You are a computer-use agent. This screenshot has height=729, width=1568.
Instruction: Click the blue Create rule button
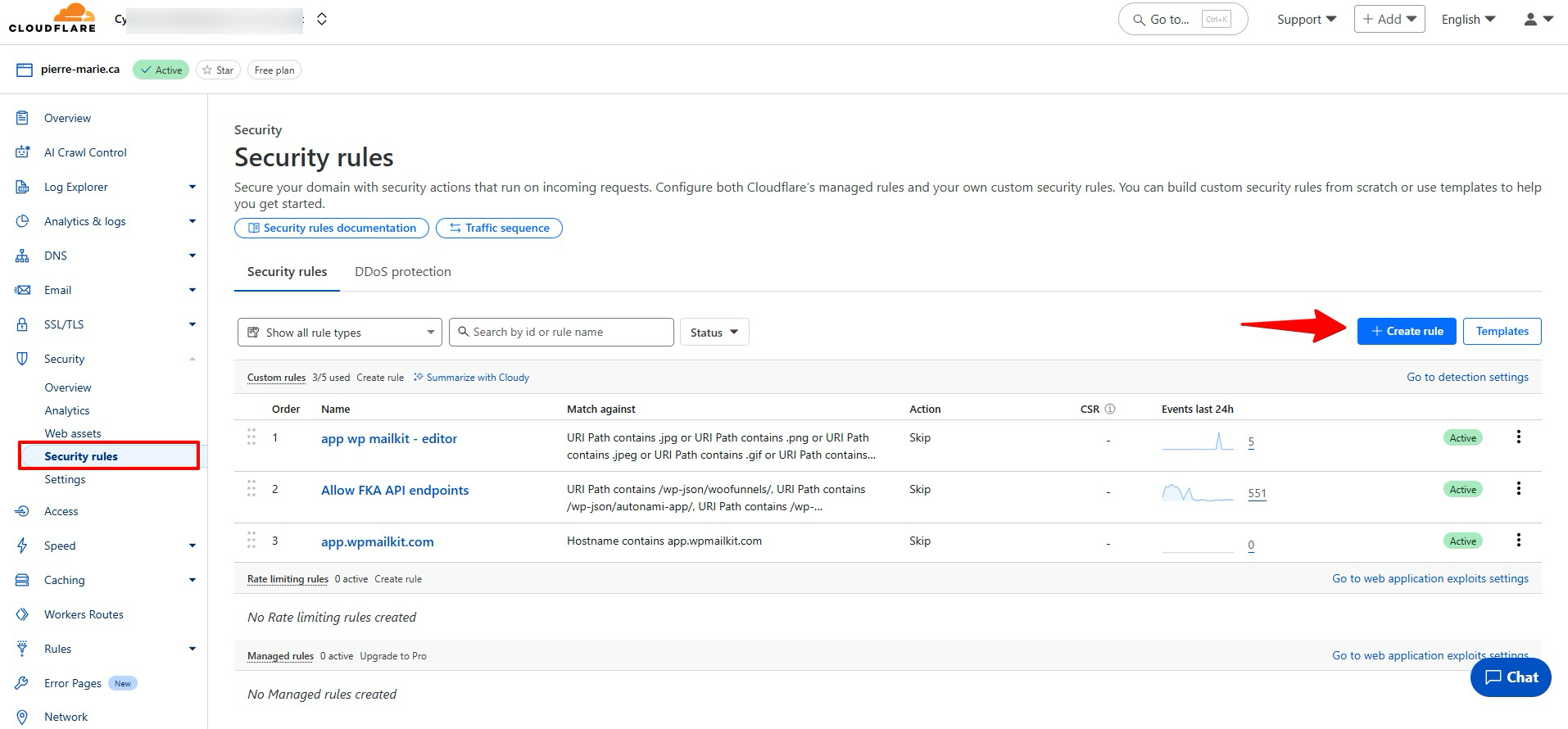(x=1406, y=331)
